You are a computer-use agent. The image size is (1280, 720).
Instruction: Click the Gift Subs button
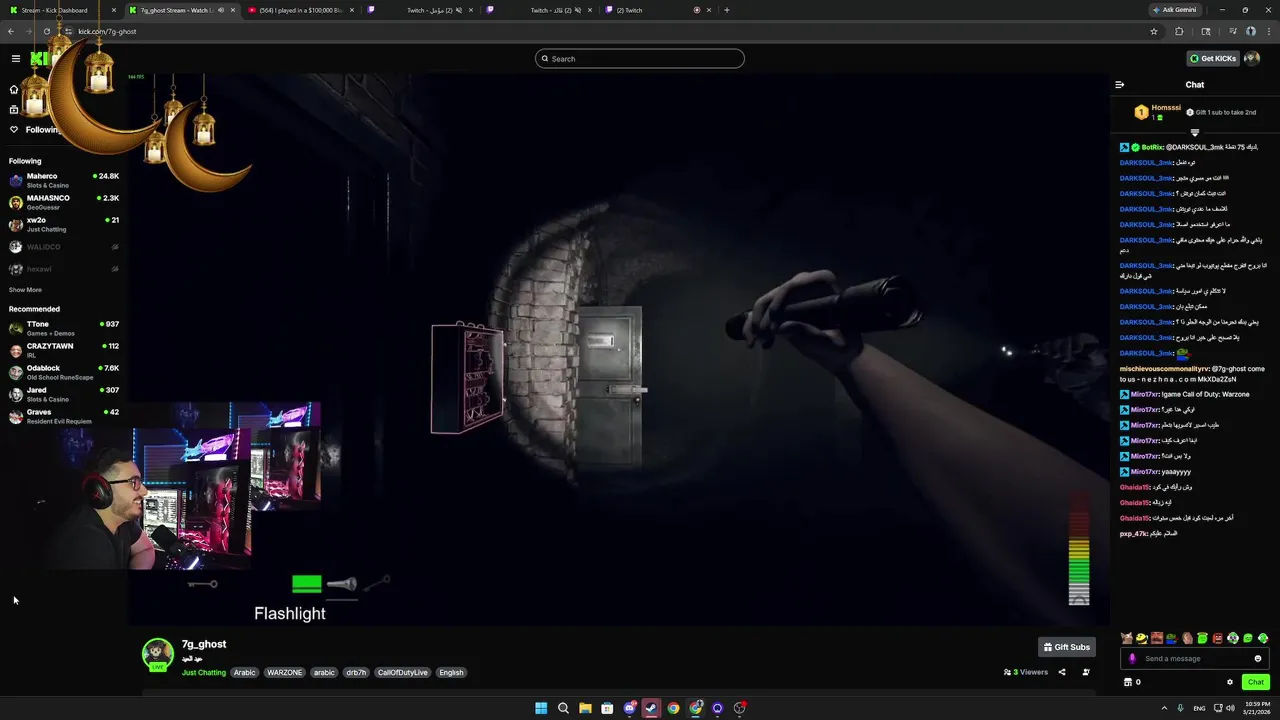click(x=1067, y=647)
